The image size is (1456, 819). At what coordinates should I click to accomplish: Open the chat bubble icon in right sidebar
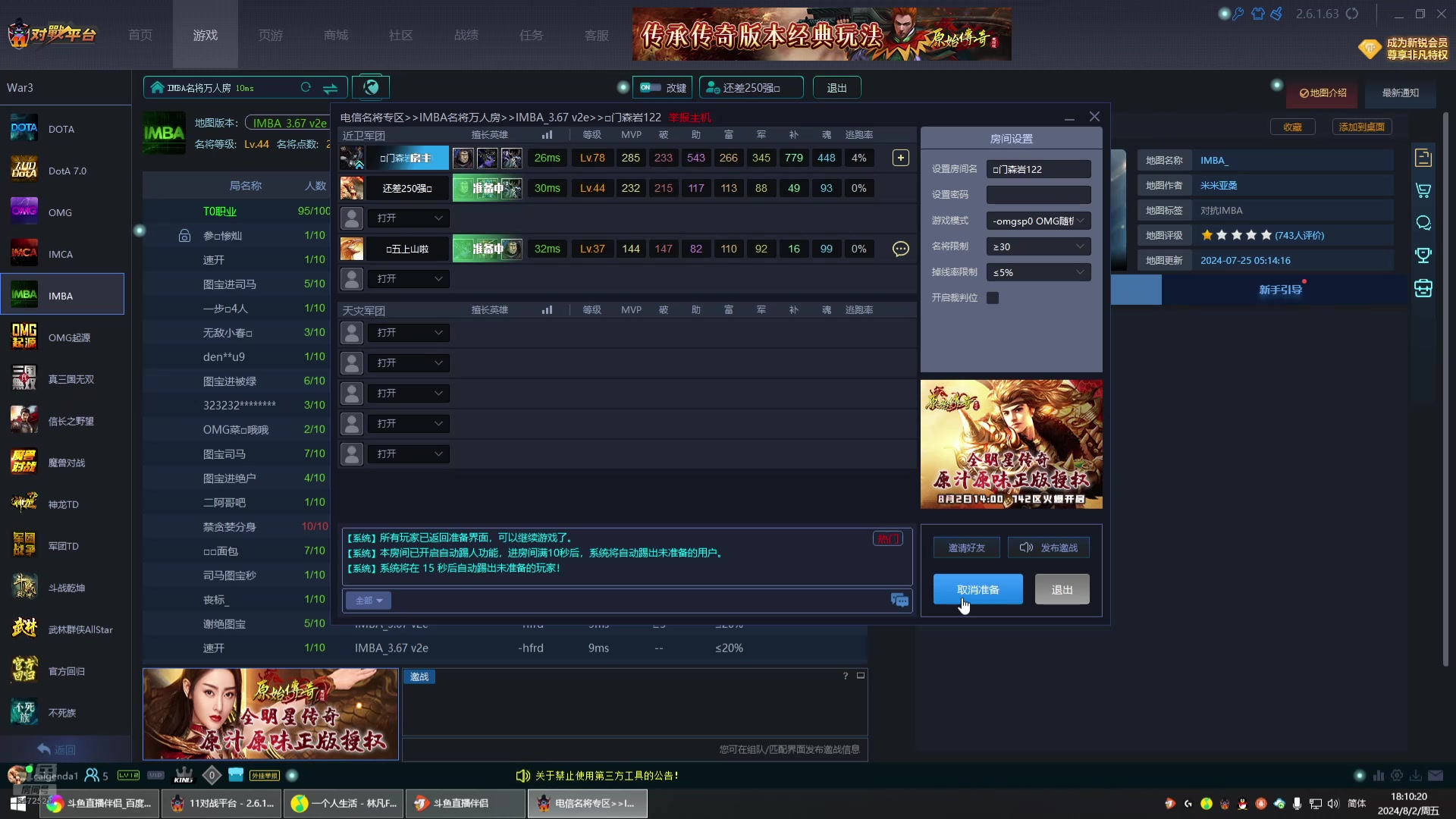click(x=1423, y=223)
